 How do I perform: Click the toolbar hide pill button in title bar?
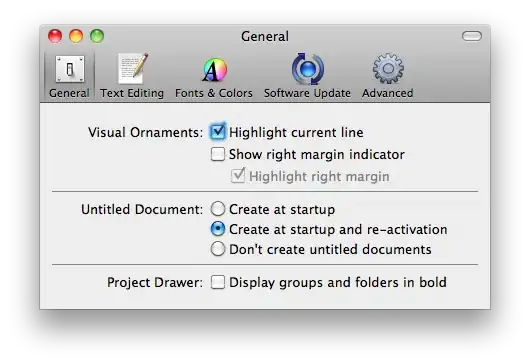(x=472, y=36)
